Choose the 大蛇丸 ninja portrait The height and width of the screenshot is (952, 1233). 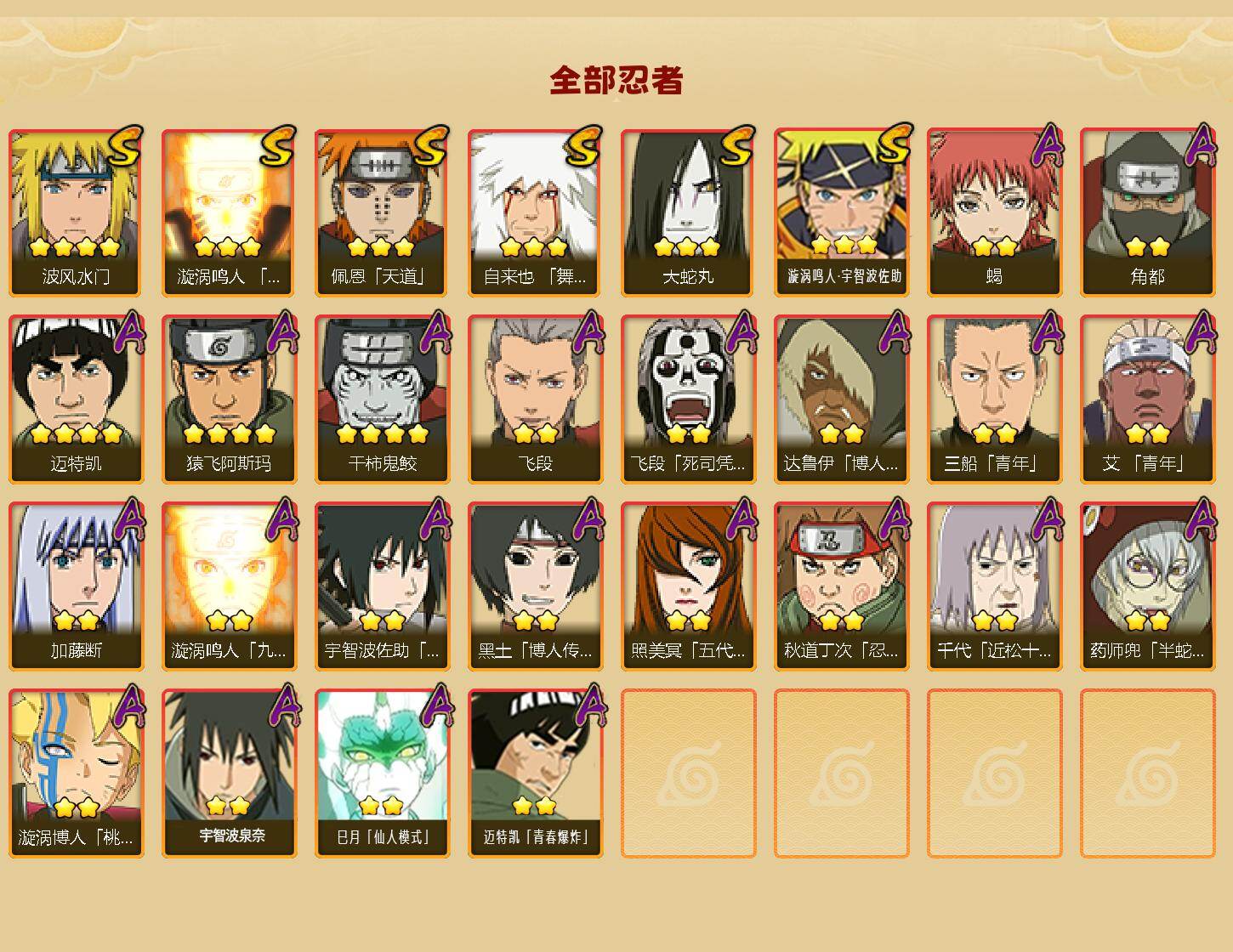689,212
